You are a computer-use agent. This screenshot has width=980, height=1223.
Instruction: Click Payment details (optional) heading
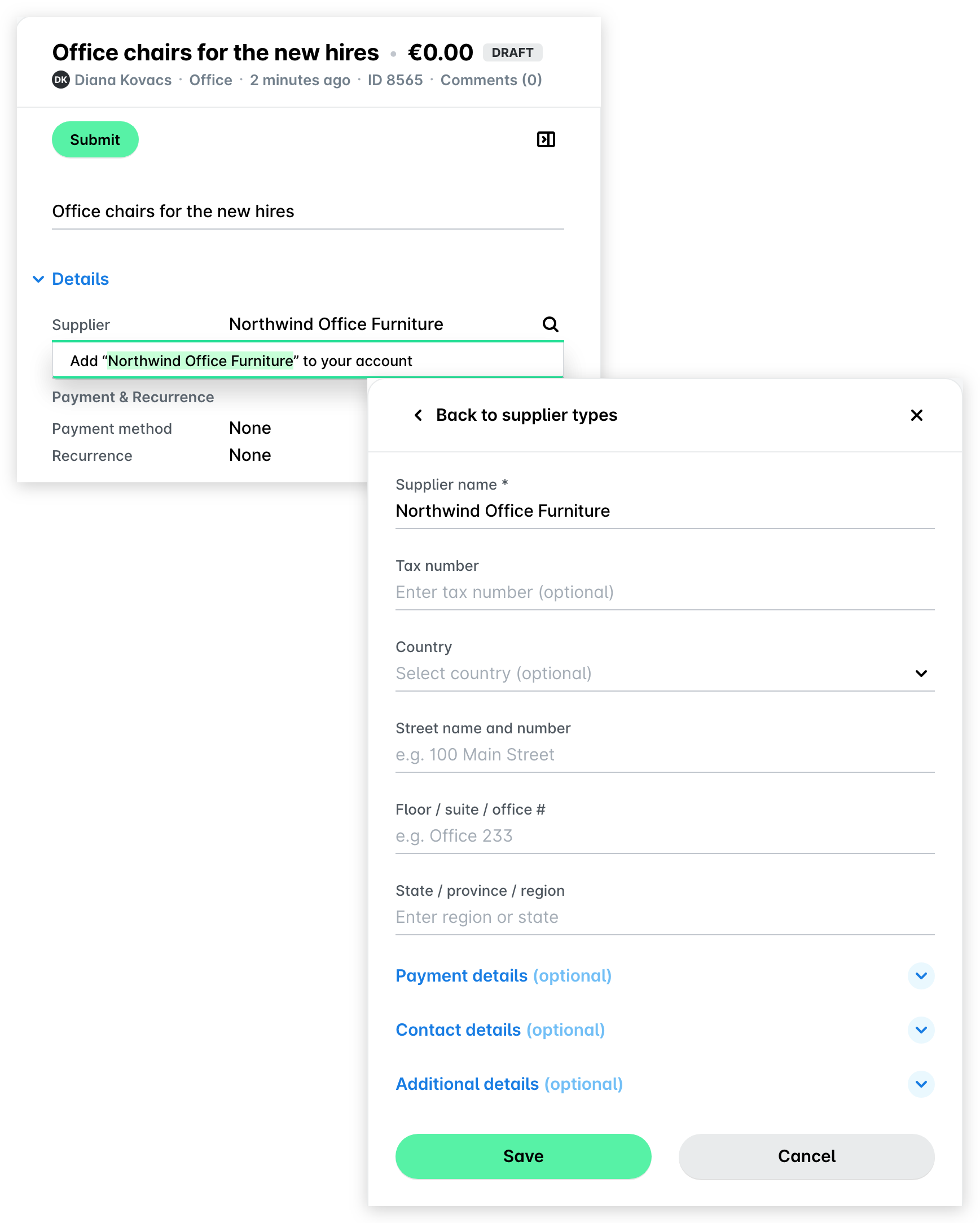[503, 976]
